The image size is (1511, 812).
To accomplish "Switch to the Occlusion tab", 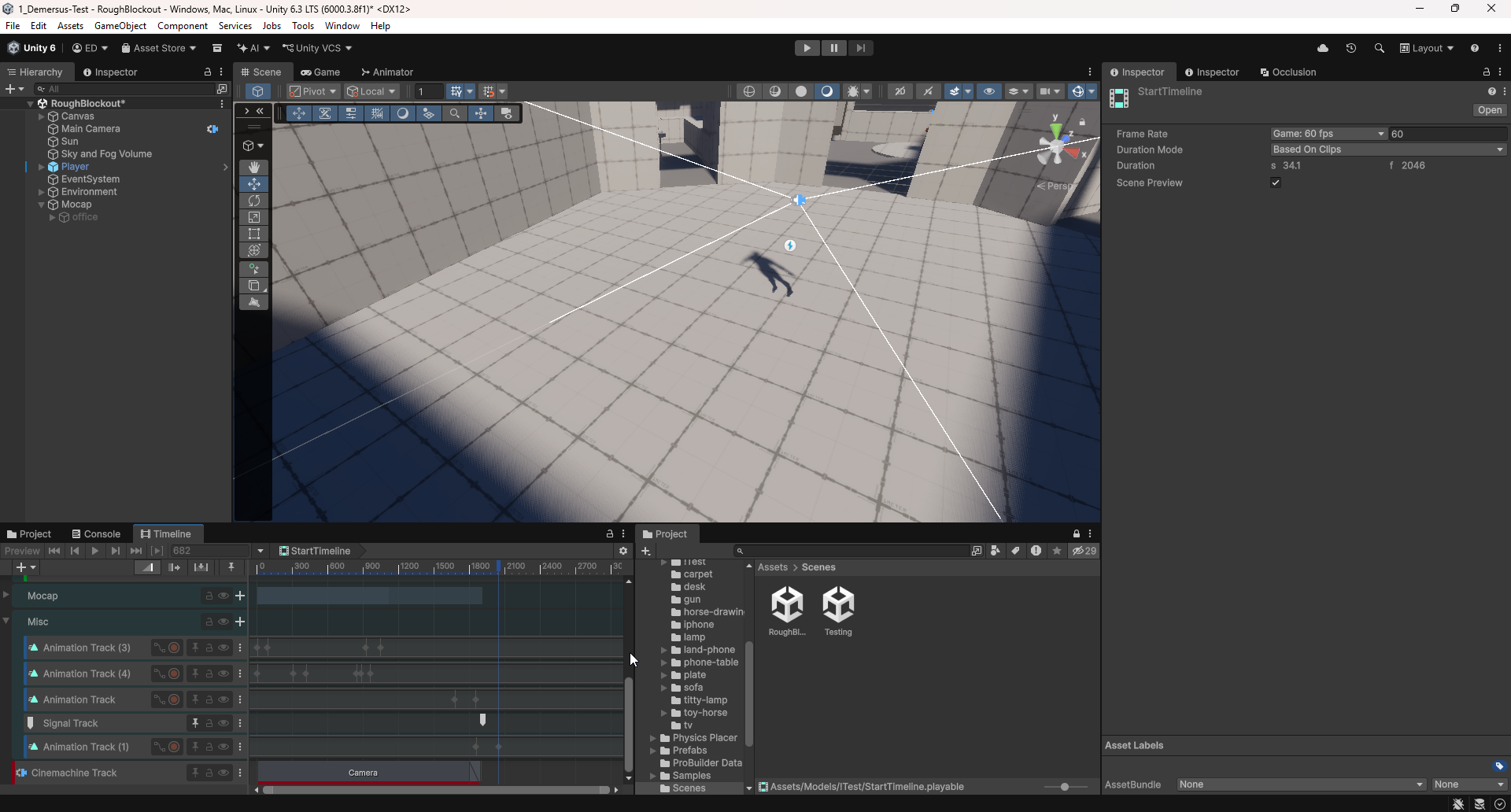I will (x=1287, y=72).
